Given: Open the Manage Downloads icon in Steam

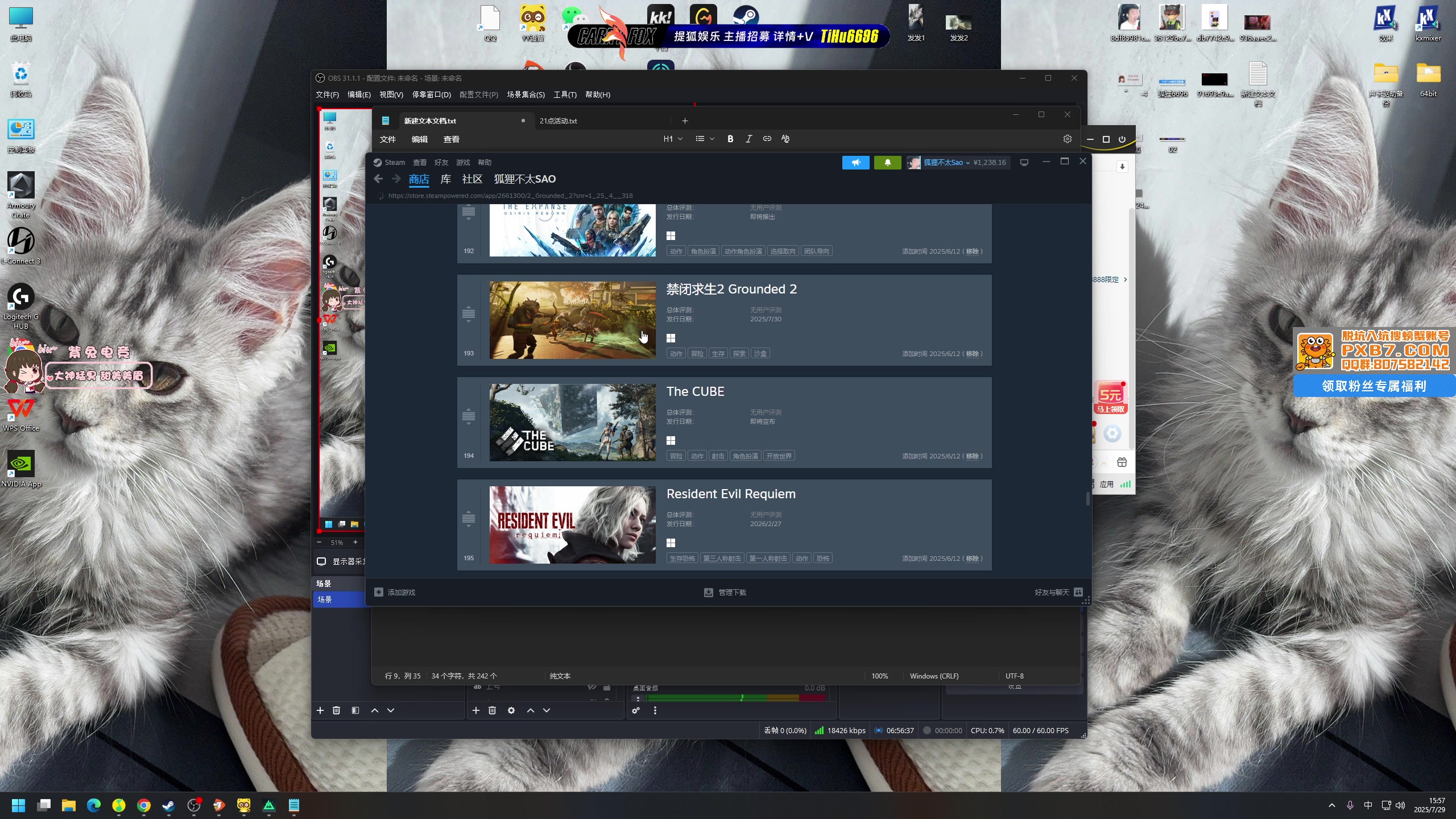Looking at the screenshot, I should [x=709, y=592].
